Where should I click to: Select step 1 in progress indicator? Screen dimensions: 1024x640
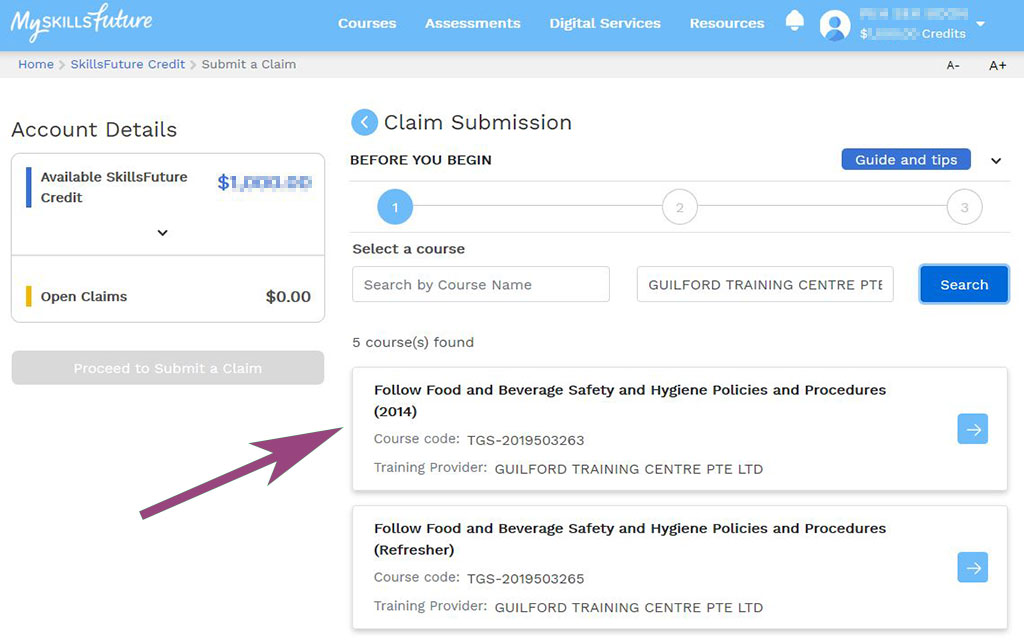pyautogui.click(x=394, y=207)
